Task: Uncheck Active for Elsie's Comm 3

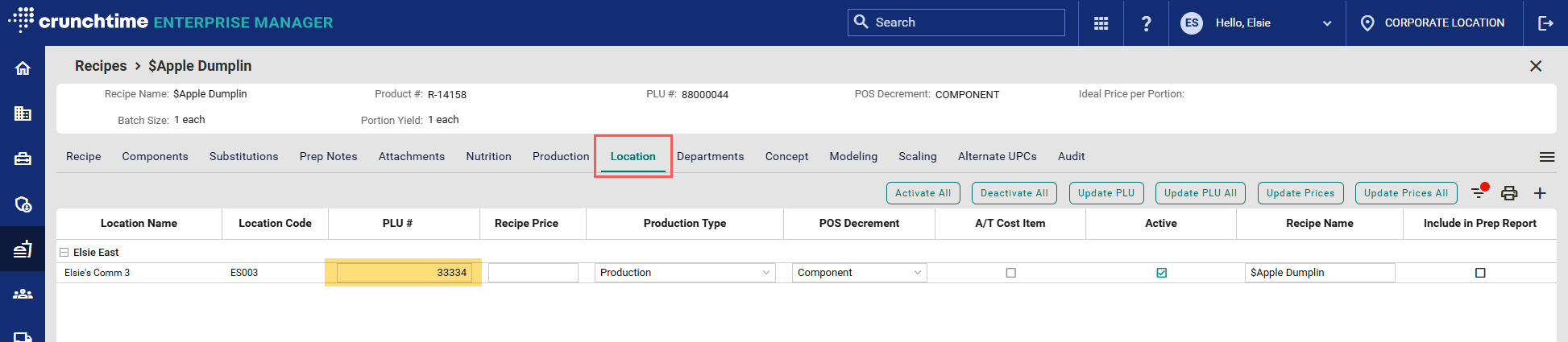Action: (x=1161, y=273)
